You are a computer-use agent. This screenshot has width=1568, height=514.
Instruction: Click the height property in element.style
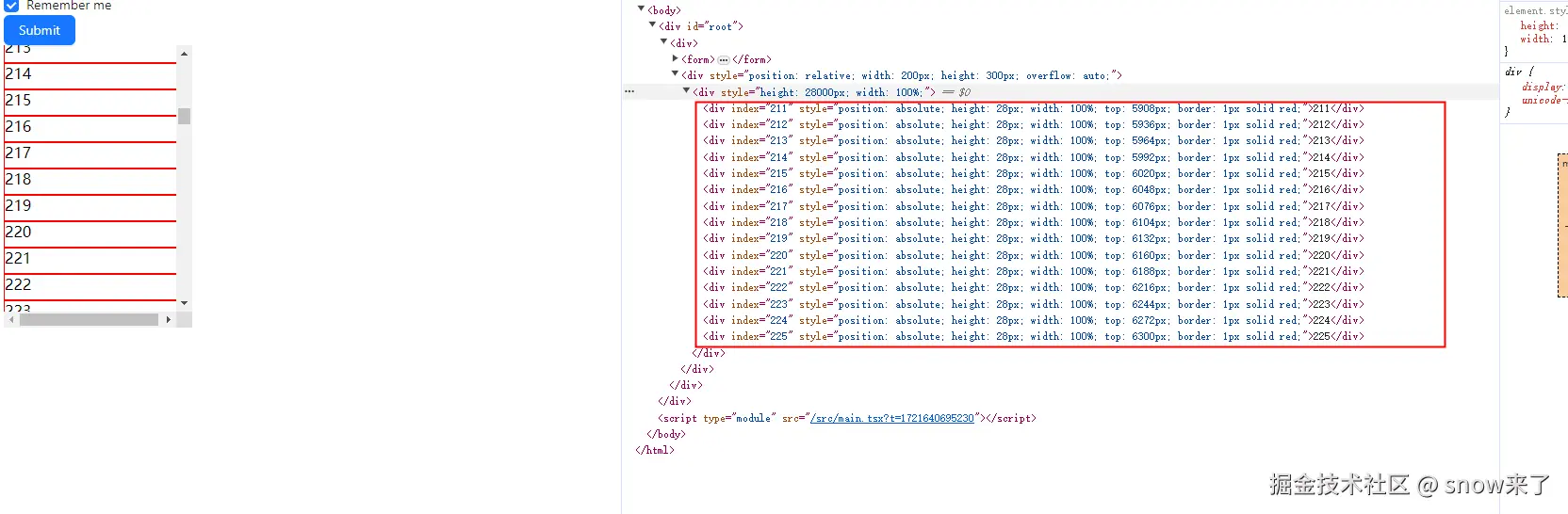point(1538,25)
